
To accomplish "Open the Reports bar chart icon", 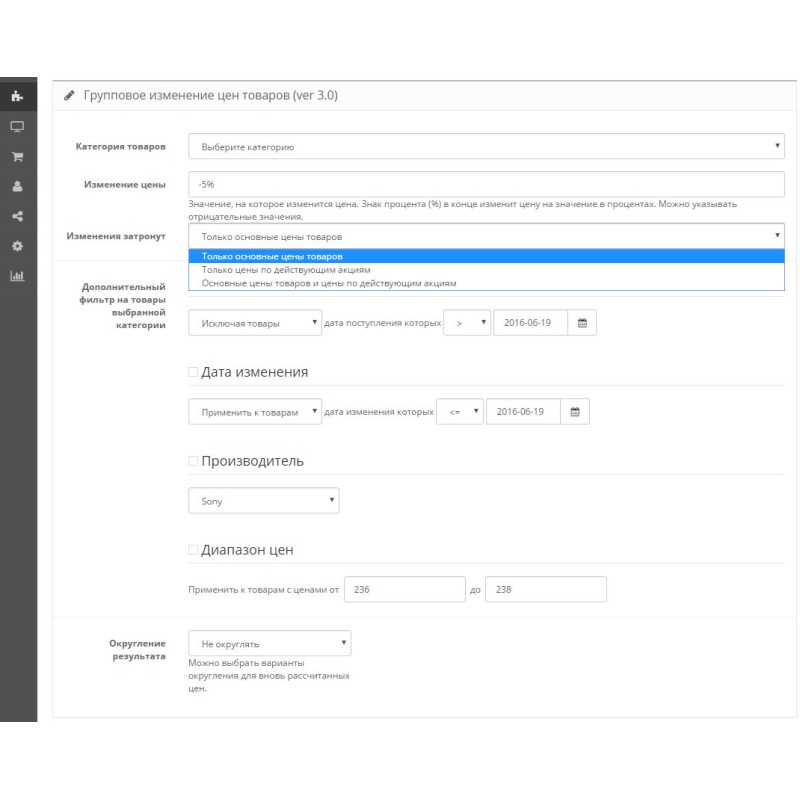I will coord(17,276).
